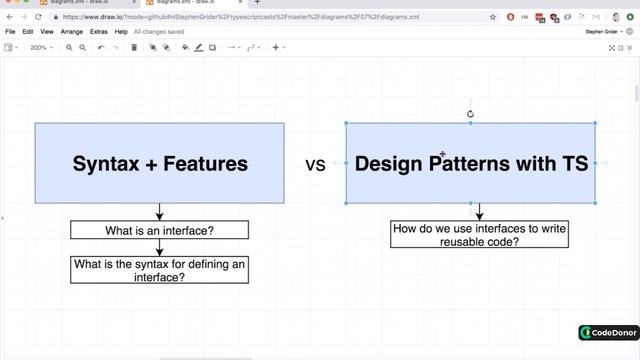Screen dimensions: 640x360
Task: Click the delete trash icon
Action: 134,47
